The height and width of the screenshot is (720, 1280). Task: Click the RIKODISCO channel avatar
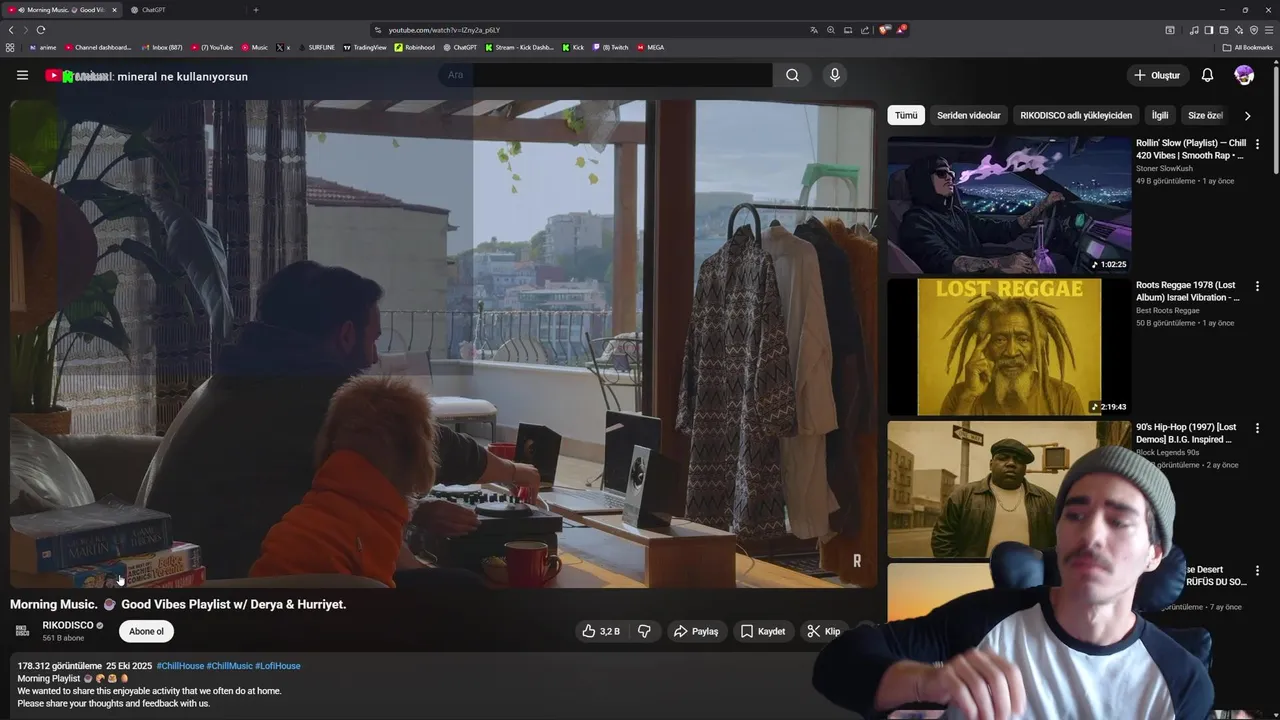[23, 631]
